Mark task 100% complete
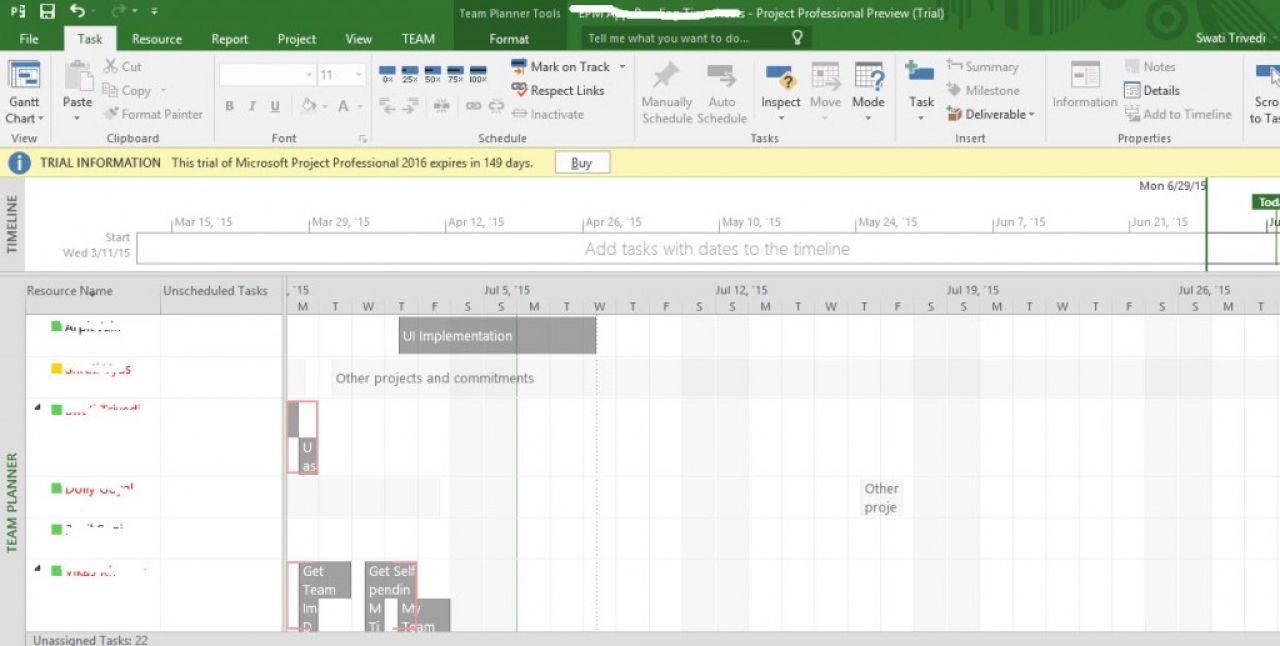Image resolution: width=1280 pixels, height=646 pixels. click(478, 73)
